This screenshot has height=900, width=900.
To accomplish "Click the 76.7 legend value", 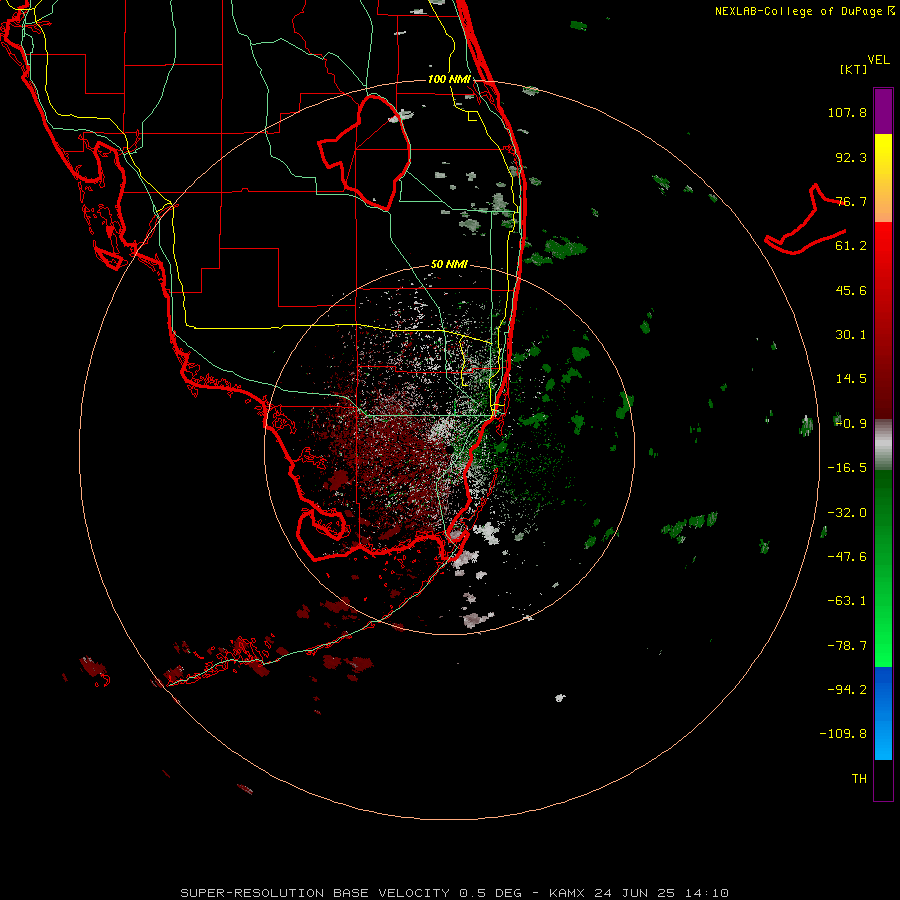I will 851,201.
